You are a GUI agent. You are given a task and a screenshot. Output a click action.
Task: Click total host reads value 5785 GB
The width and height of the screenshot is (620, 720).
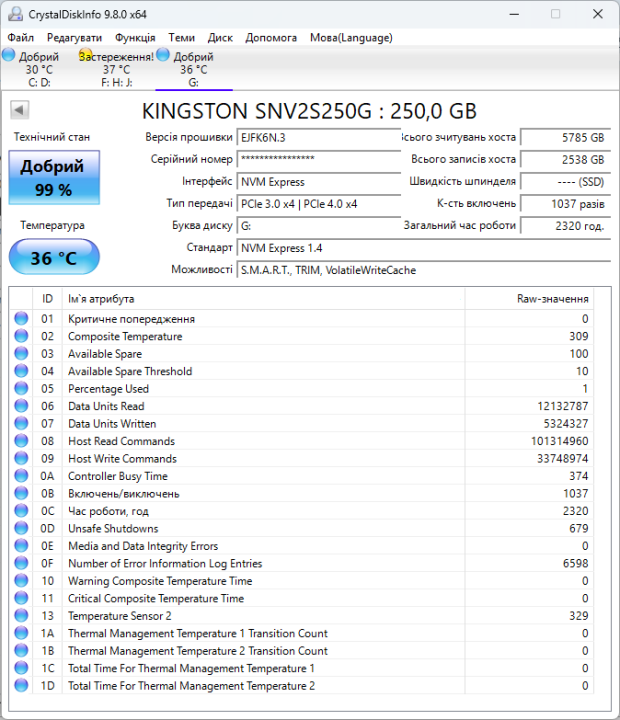click(x=565, y=137)
